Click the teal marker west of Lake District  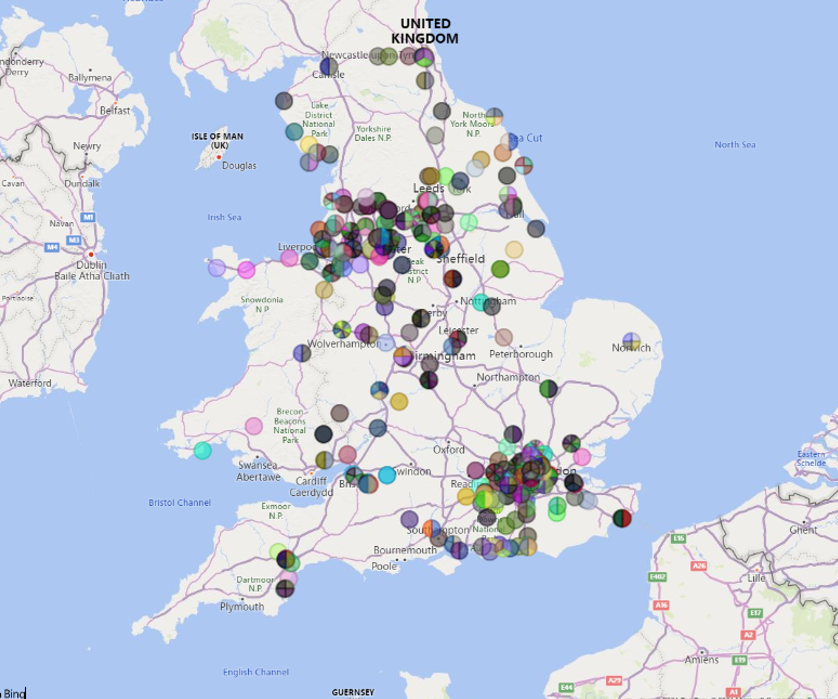pyautogui.click(x=294, y=131)
